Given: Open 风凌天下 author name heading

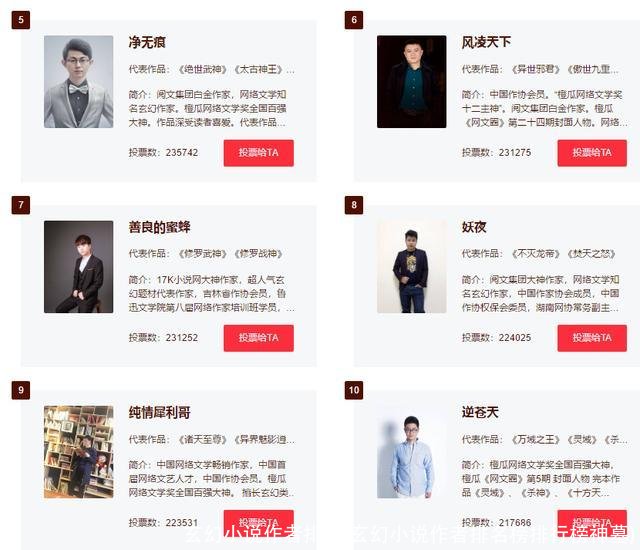Looking at the screenshot, I should click(x=486, y=42).
